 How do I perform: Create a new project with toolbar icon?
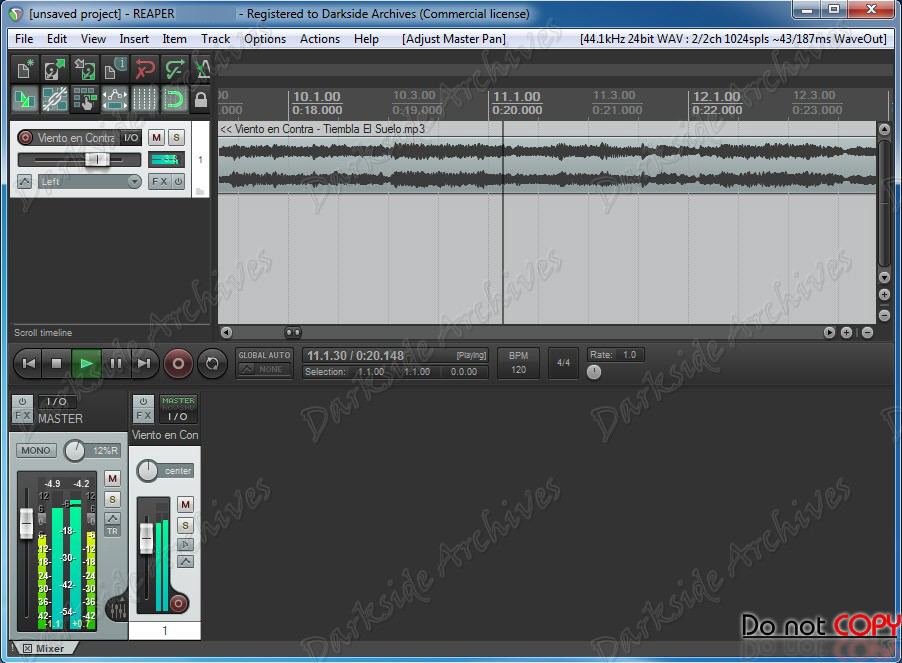click(x=25, y=70)
